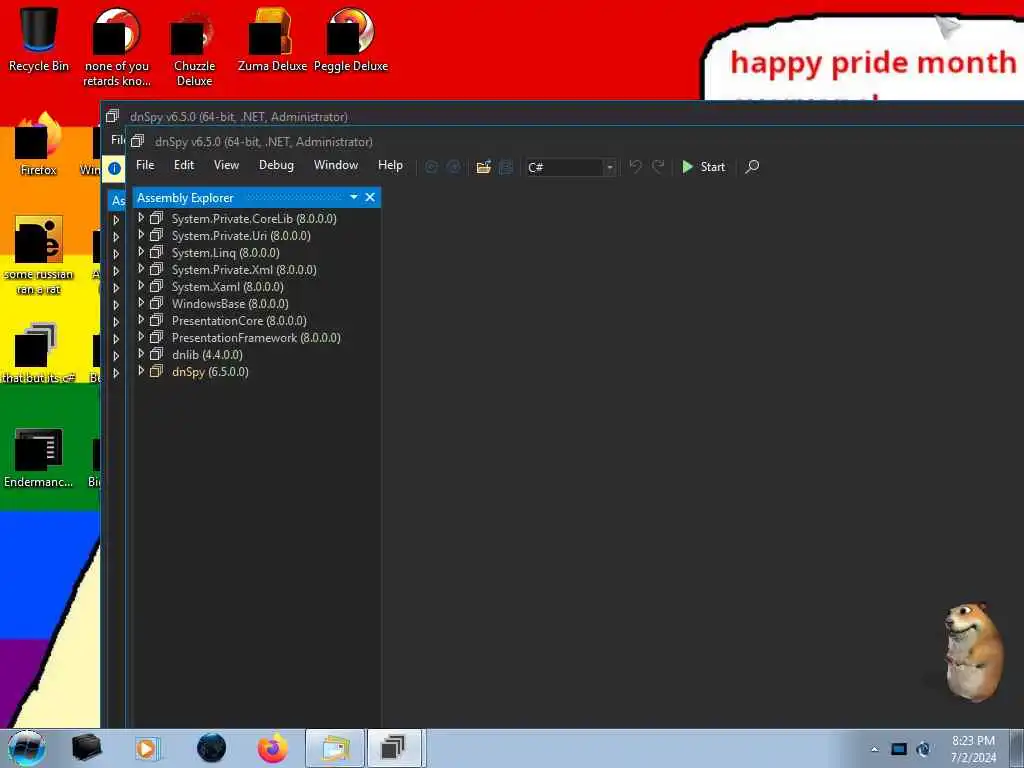
Task: Open the File menu in front dnSpy
Action: [145, 165]
